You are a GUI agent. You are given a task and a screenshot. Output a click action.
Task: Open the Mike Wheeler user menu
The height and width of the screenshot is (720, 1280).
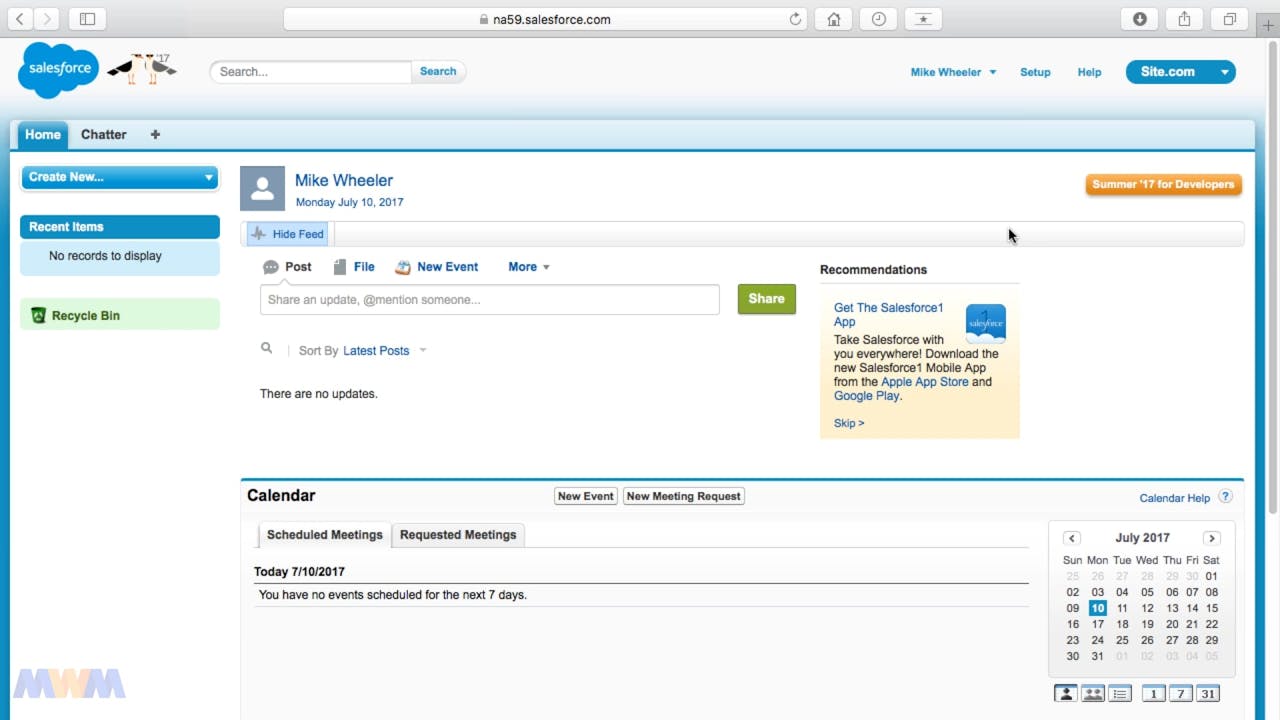[953, 72]
